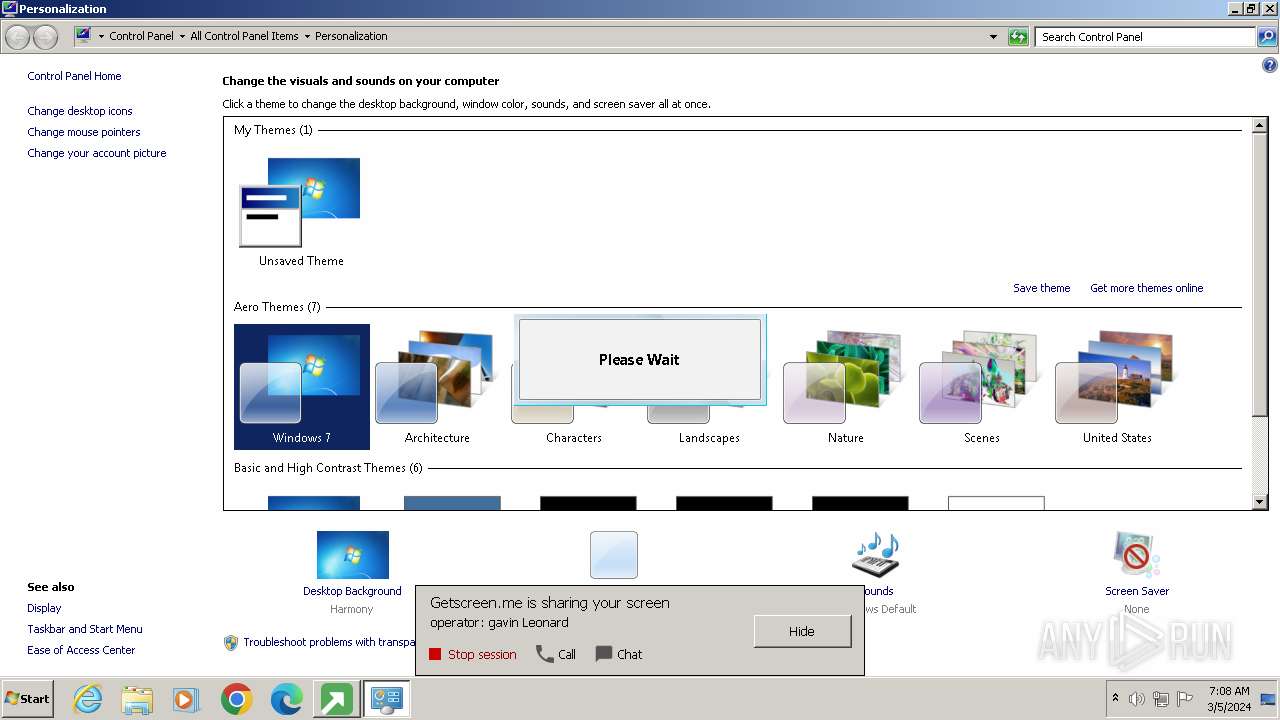Viewport: 1280px width, 720px height.
Task: Pick the Scenes theme
Action: (x=981, y=386)
